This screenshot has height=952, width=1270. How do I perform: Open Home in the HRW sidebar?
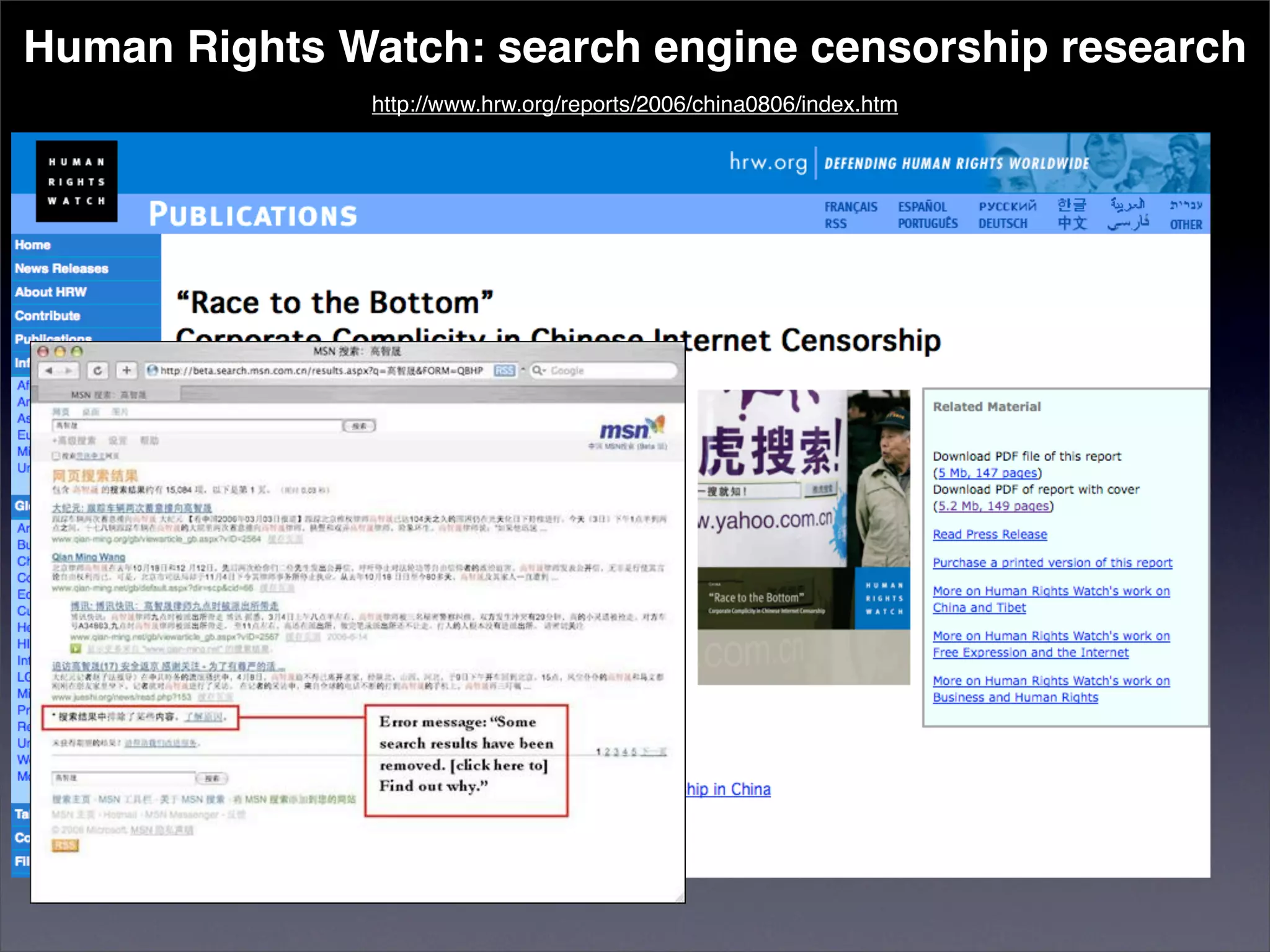click(33, 245)
